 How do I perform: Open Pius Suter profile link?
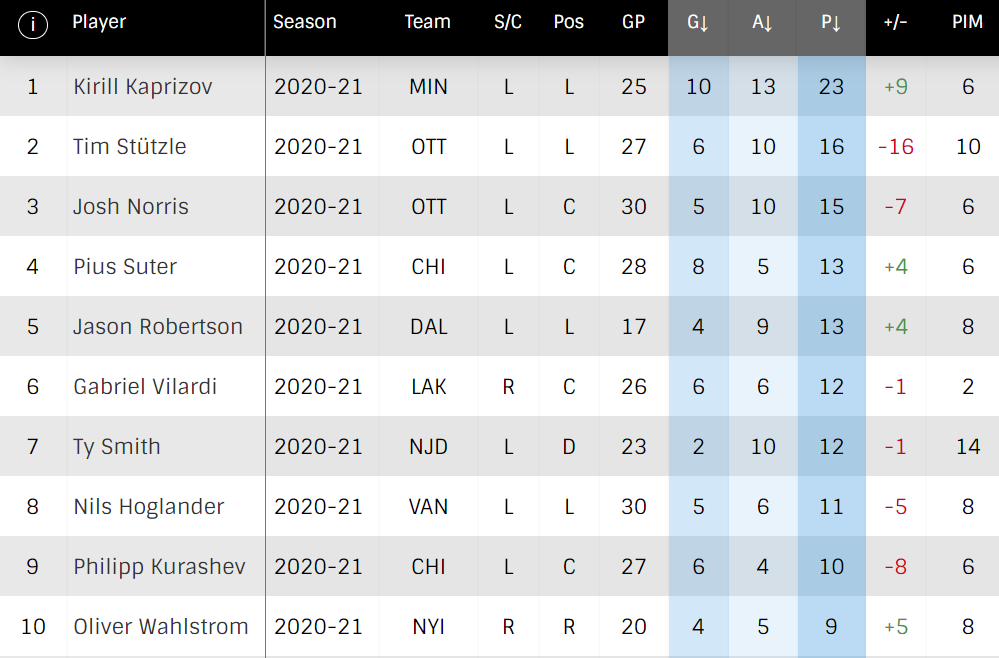click(125, 266)
